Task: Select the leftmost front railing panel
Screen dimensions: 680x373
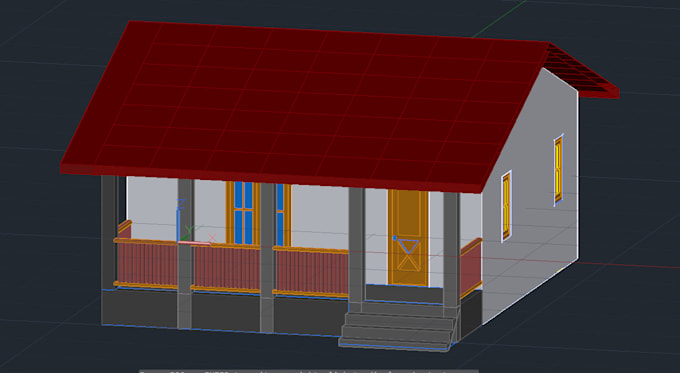Action: click(x=147, y=263)
